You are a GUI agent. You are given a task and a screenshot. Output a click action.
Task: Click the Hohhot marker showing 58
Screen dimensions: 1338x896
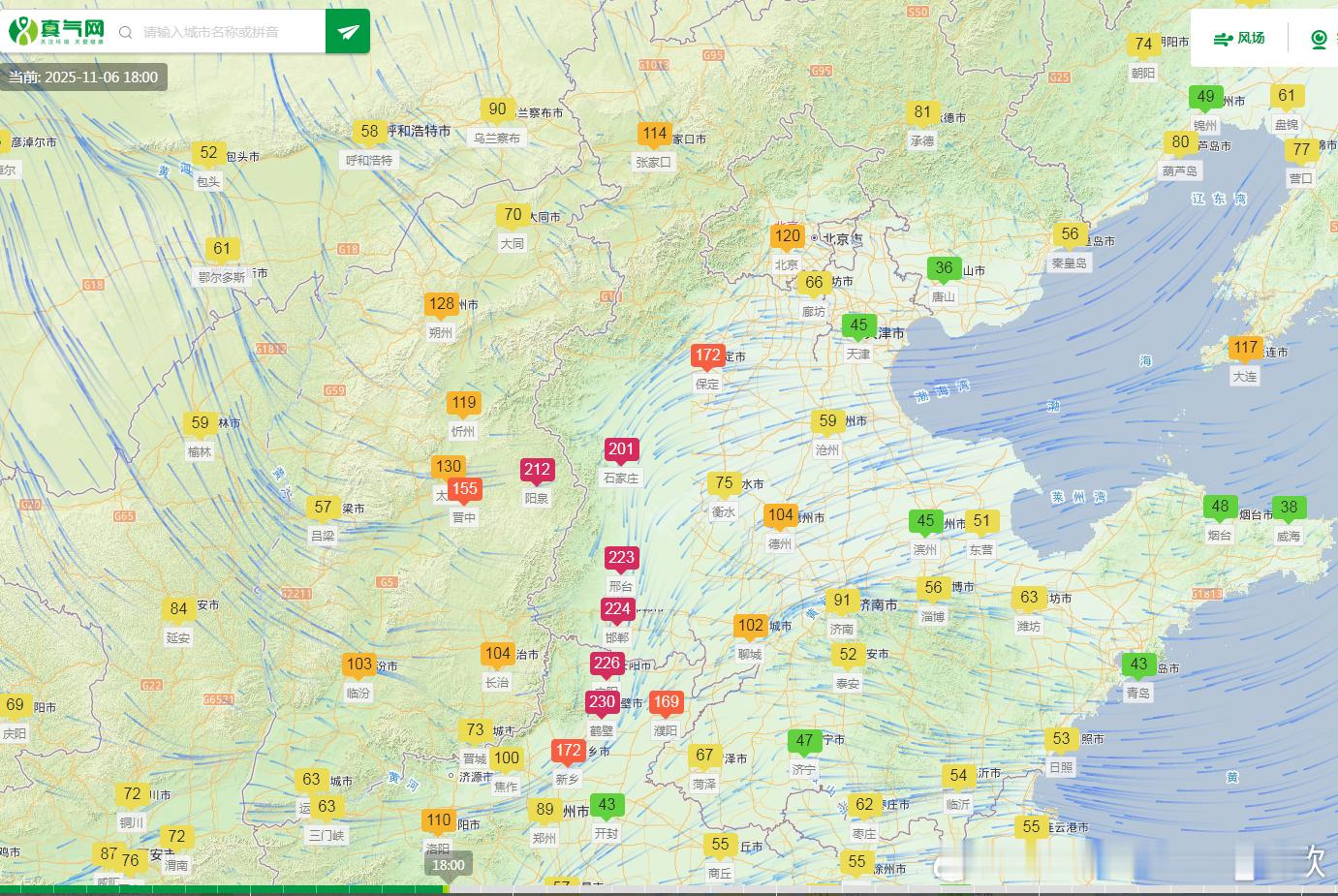pyautogui.click(x=369, y=132)
